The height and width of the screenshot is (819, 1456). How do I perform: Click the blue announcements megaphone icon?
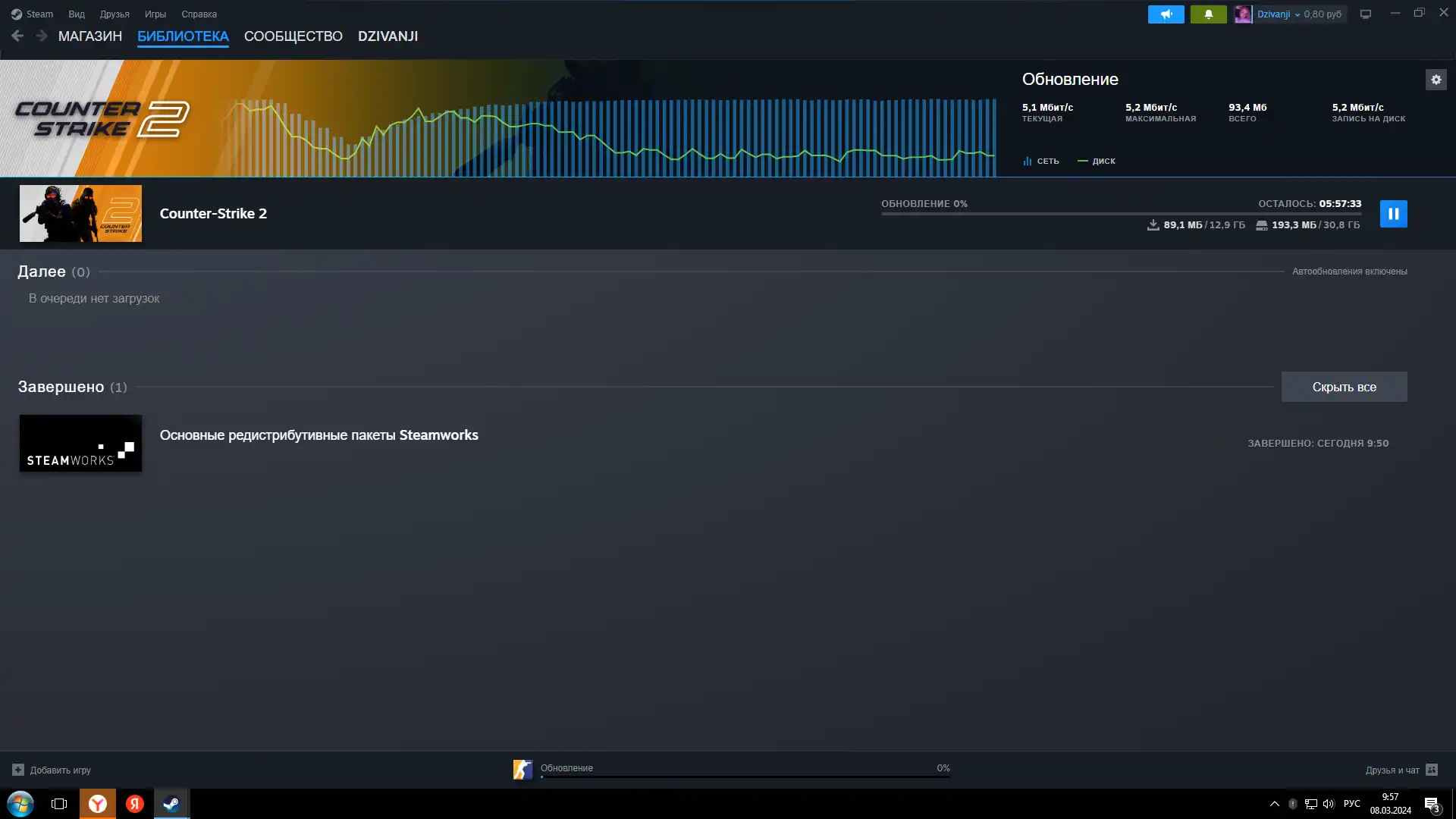1166,14
